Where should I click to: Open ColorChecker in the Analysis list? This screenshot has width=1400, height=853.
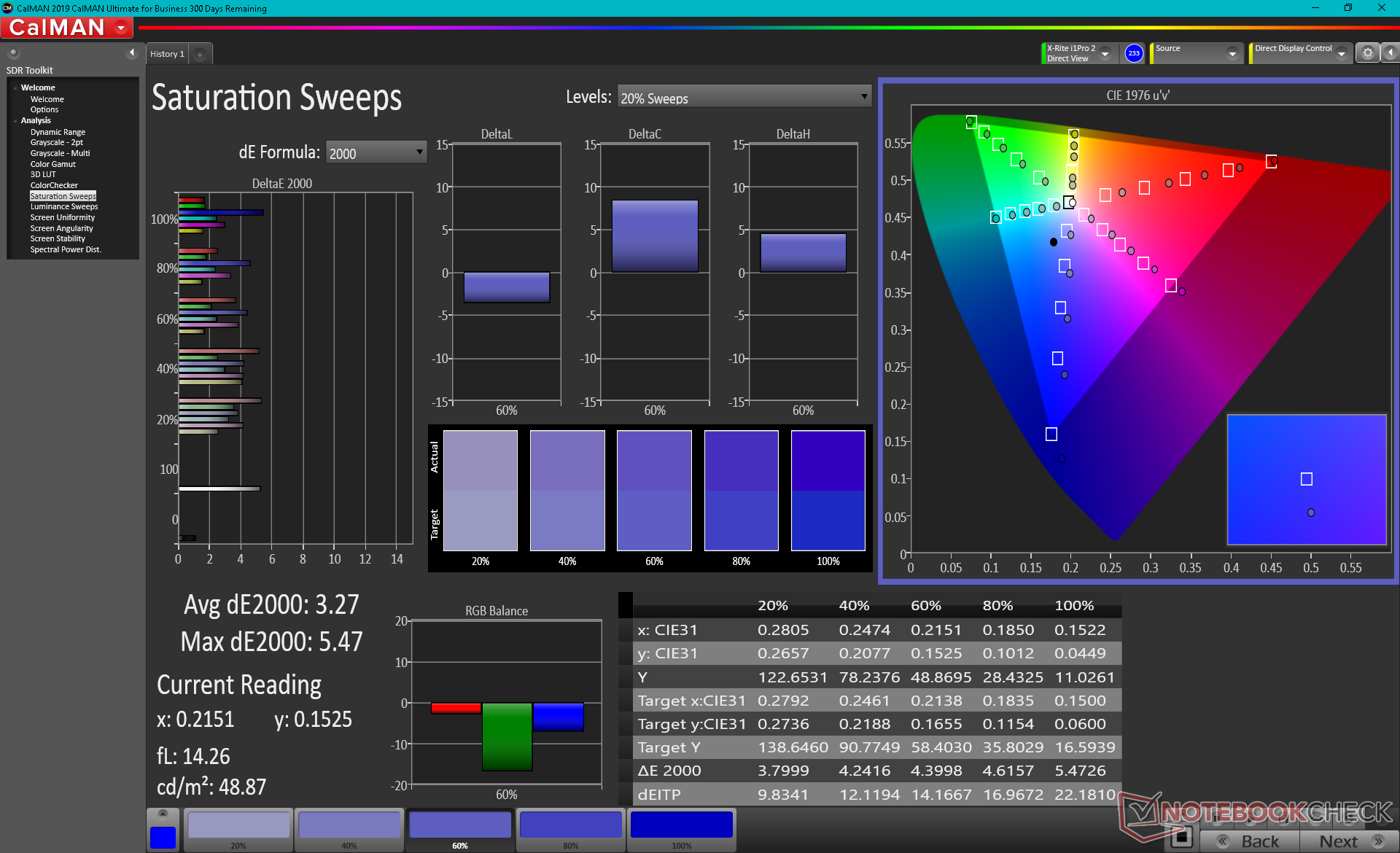(54, 185)
